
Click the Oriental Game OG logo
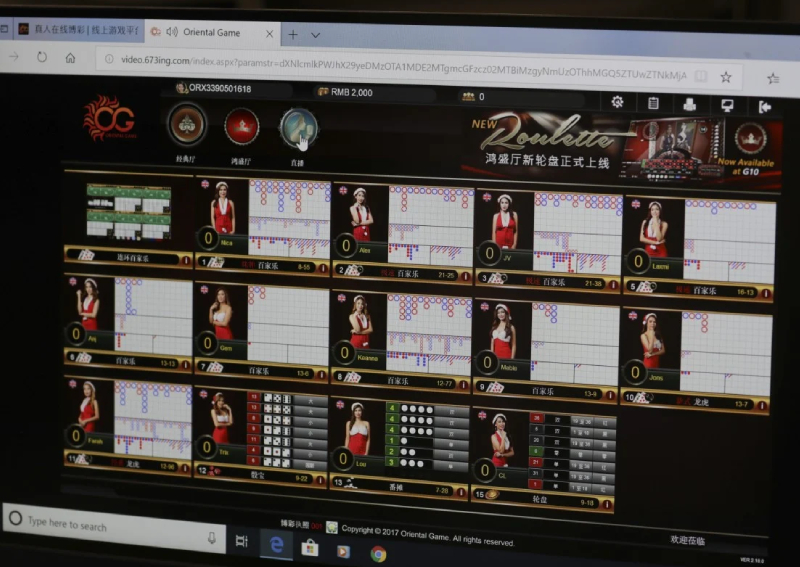(x=109, y=118)
